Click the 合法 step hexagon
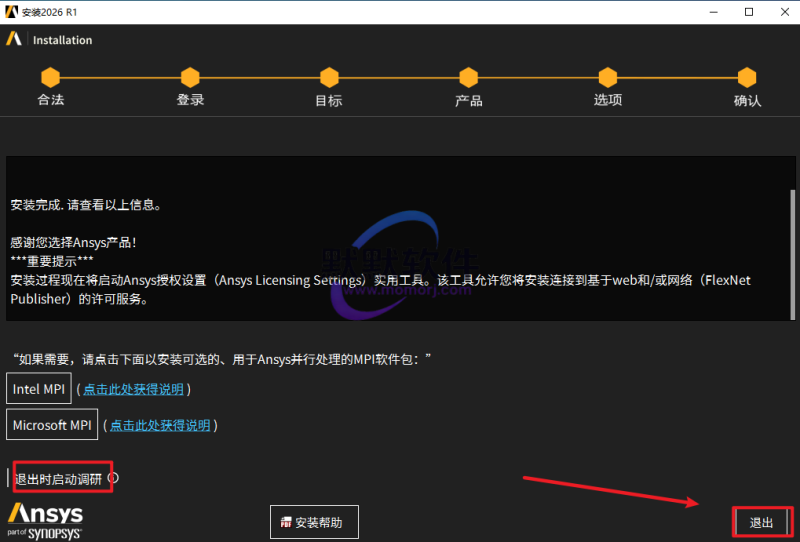 click(50, 77)
